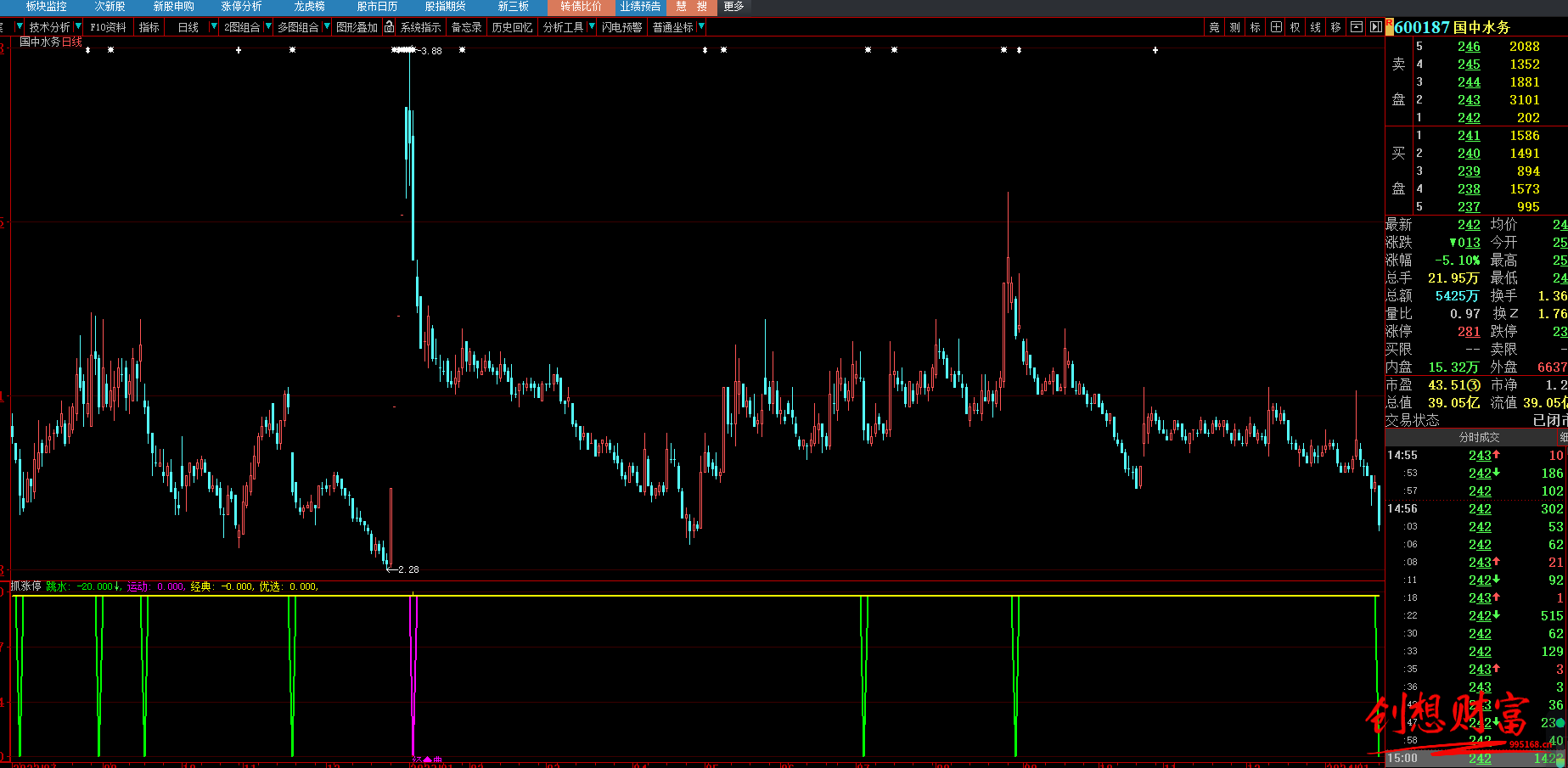Click the 涨停 limit-up price 281
Image resolution: width=1568 pixels, height=768 pixels.
tap(1469, 332)
